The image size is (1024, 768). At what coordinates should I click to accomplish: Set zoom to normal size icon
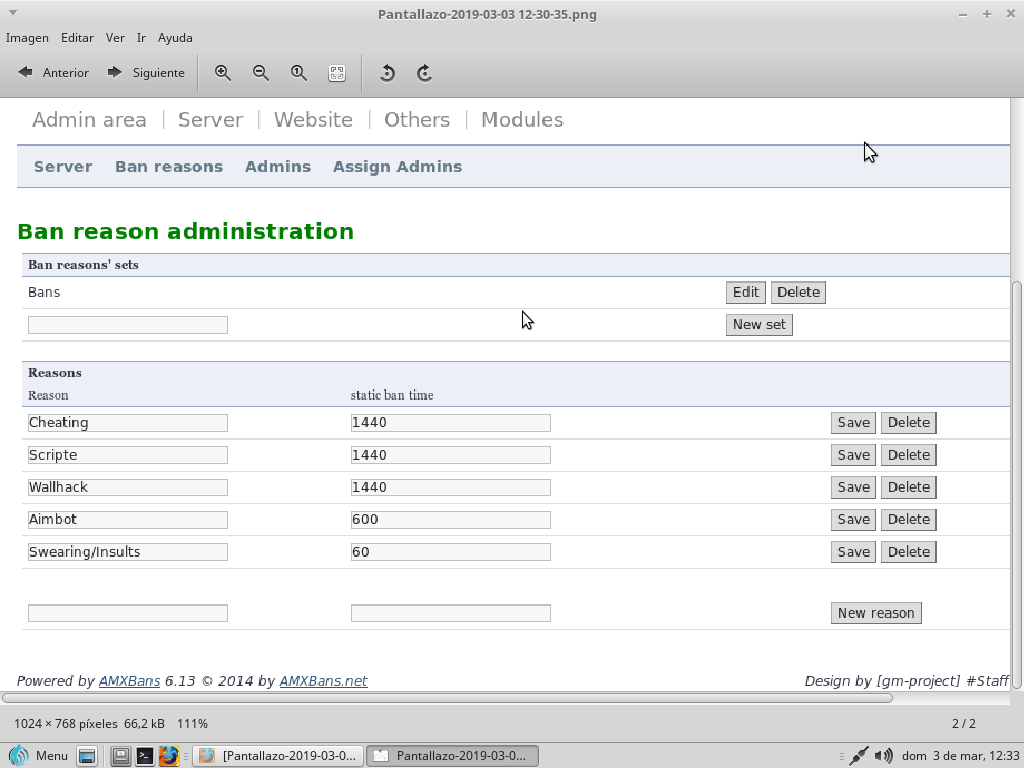point(298,72)
